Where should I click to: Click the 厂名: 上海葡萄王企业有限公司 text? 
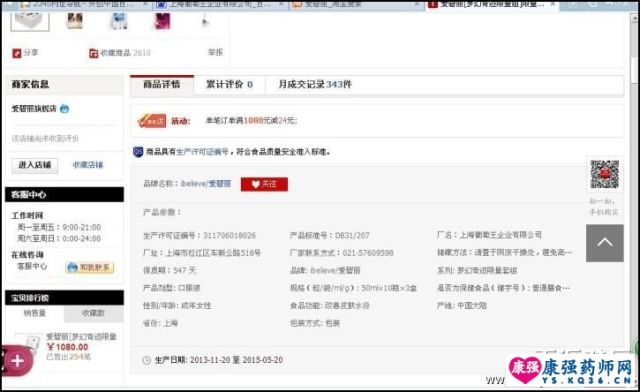pos(489,235)
